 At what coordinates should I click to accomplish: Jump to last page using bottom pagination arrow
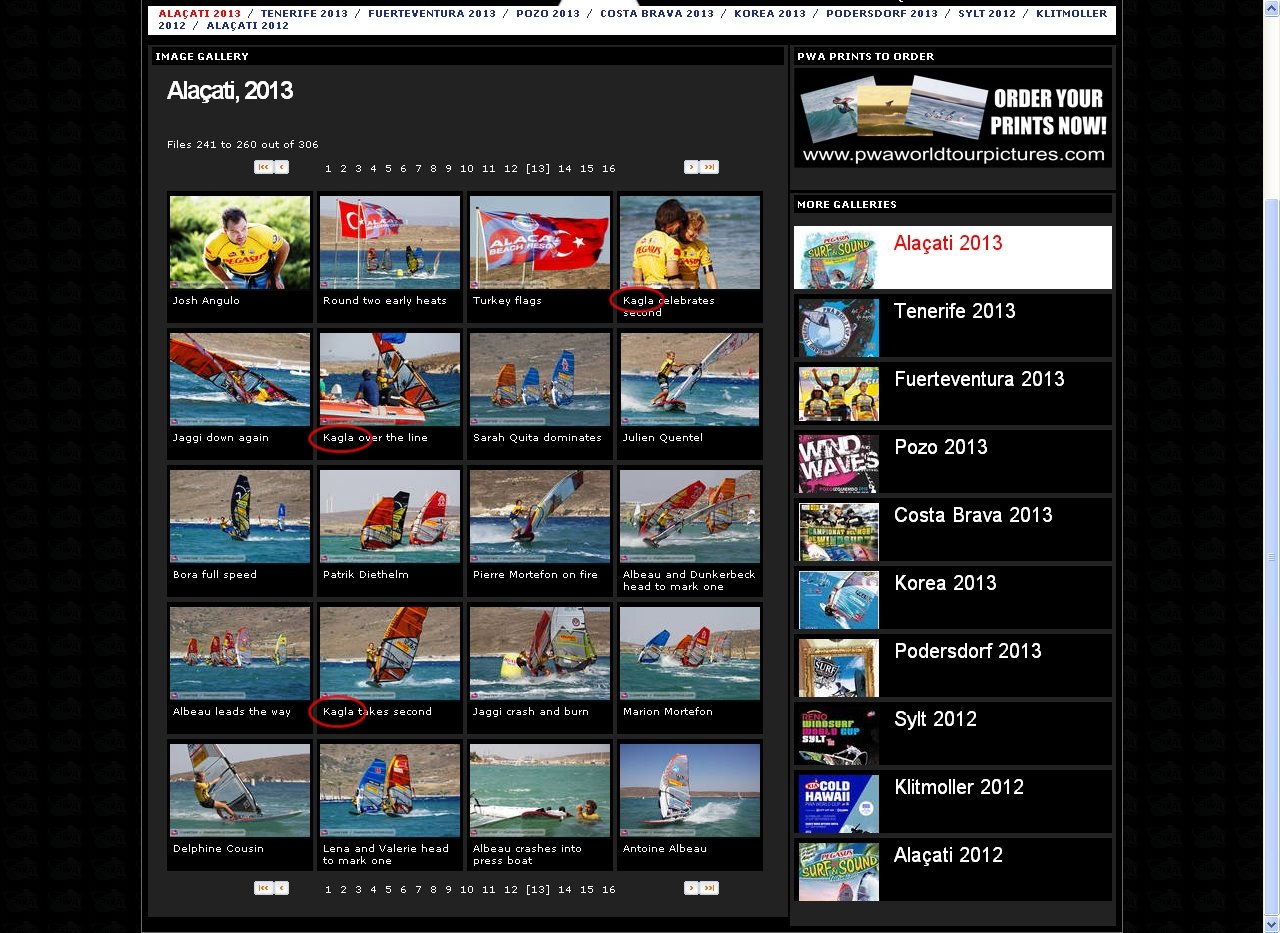709,888
